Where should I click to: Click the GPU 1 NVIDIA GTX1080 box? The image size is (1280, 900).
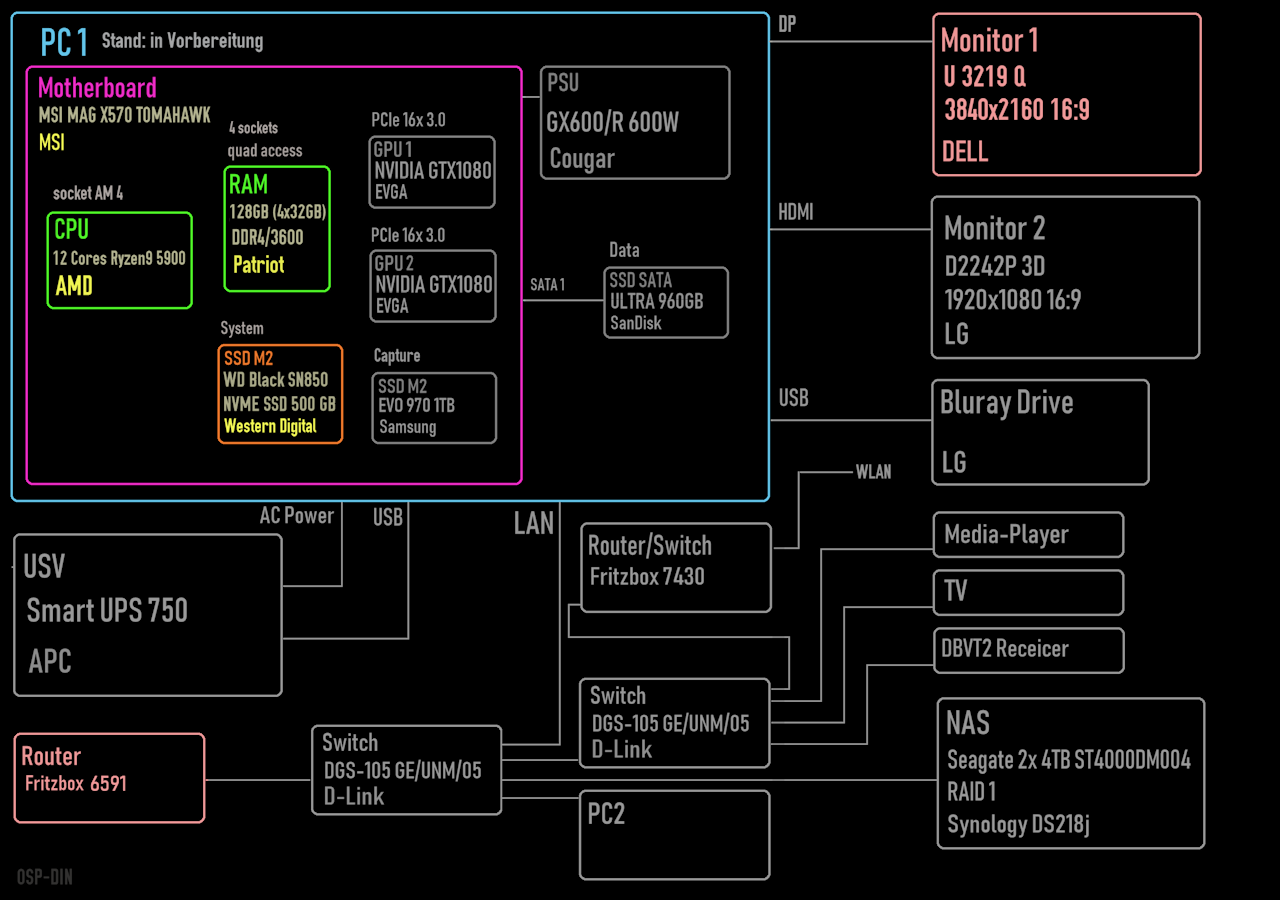coord(432,172)
